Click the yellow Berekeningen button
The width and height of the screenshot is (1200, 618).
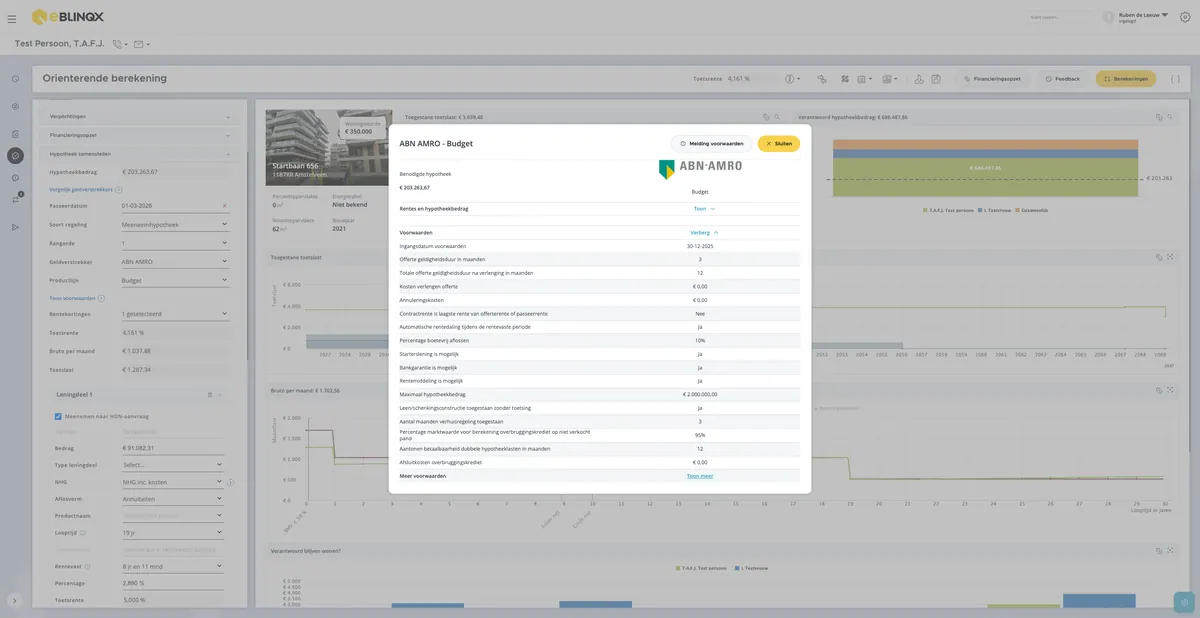[x=1126, y=78]
